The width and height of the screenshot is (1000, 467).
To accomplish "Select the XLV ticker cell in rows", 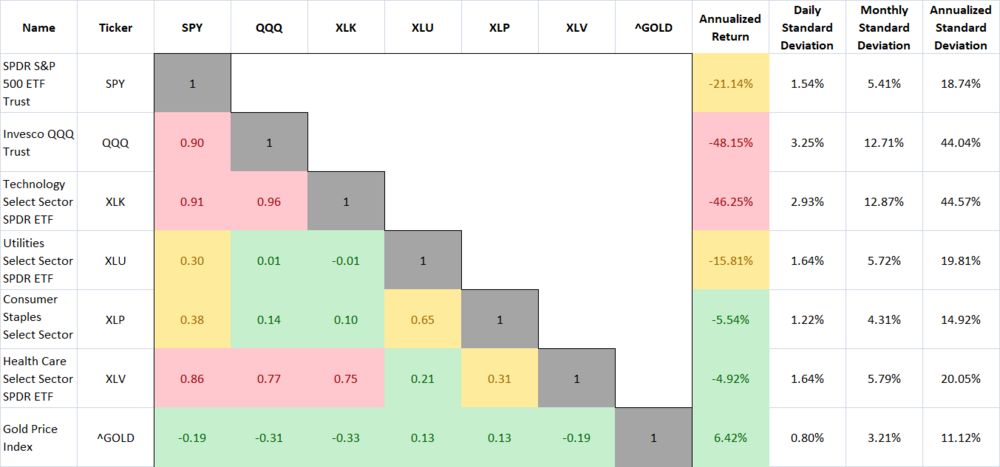I will coord(115,378).
